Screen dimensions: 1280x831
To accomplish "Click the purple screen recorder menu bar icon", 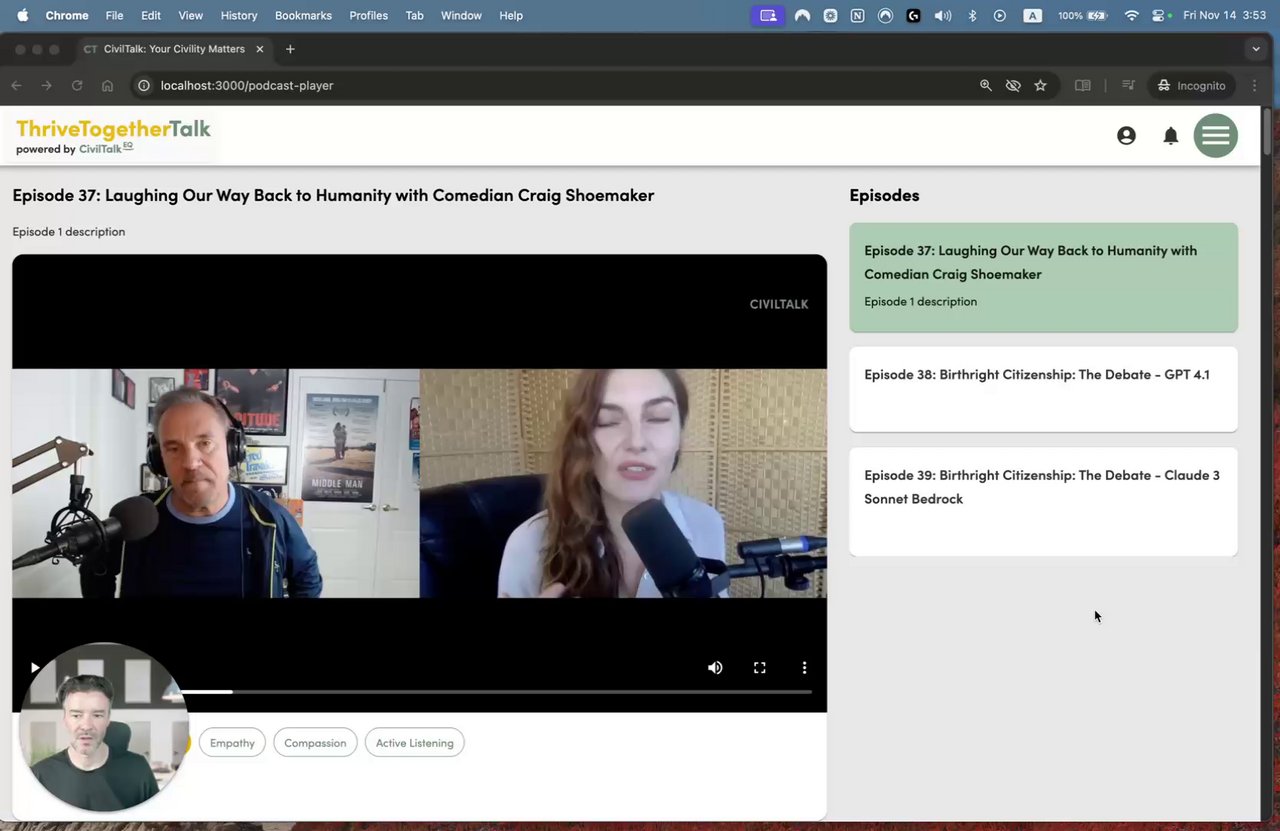I will point(768,15).
